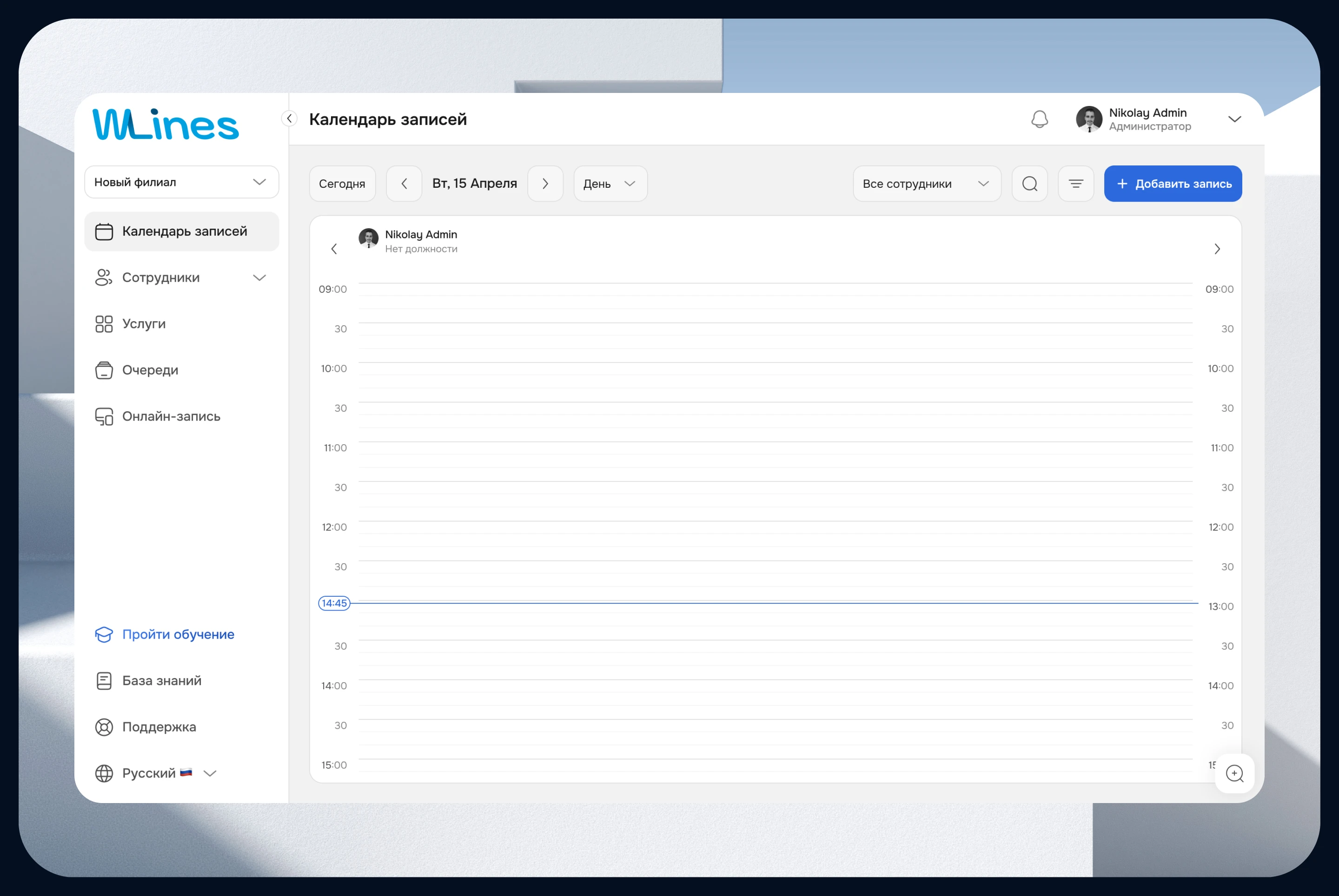Image resolution: width=1339 pixels, height=896 pixels.
Task: Go to the next day with the arrow
Action: click(x=545, y=184)
